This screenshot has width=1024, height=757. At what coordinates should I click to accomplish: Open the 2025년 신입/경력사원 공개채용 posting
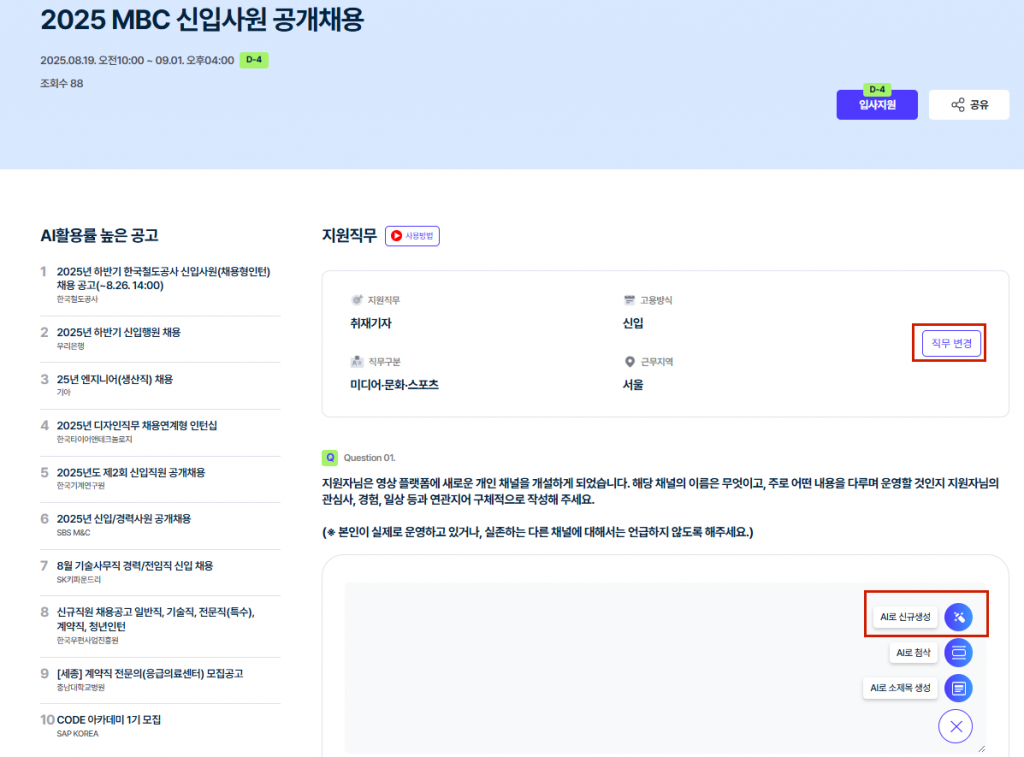[123, 519]
